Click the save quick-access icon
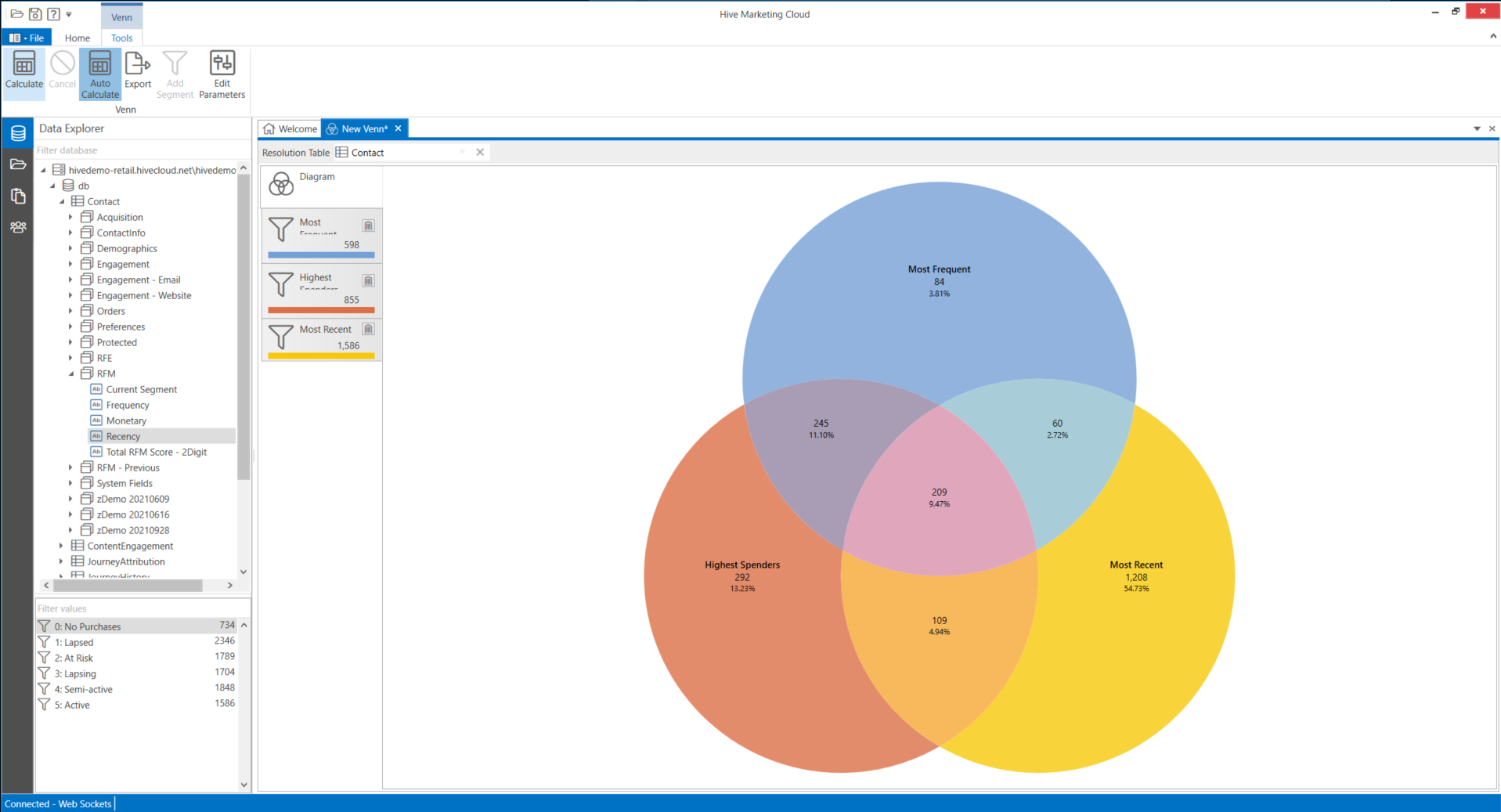This screenshot has height=812, width=1501. [x=35, y=14]
